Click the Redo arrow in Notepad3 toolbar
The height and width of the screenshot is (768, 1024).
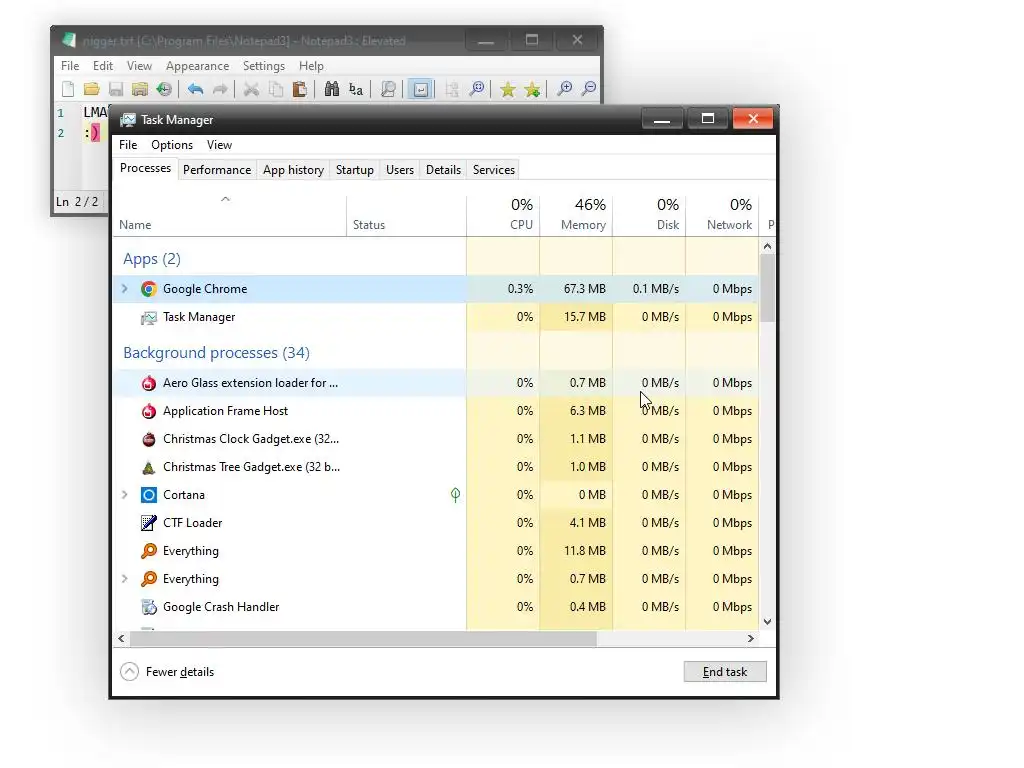[220, 89]
